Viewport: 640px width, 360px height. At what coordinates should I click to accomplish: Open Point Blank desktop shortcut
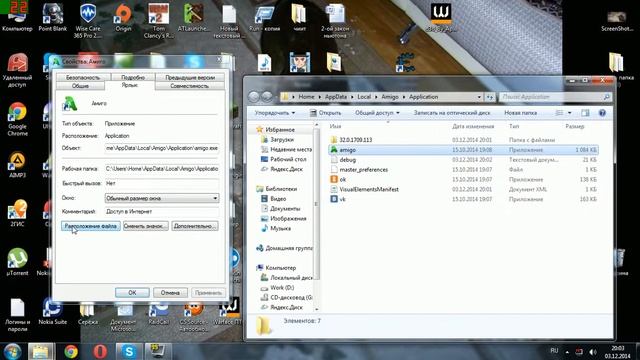tap(53, 17)
